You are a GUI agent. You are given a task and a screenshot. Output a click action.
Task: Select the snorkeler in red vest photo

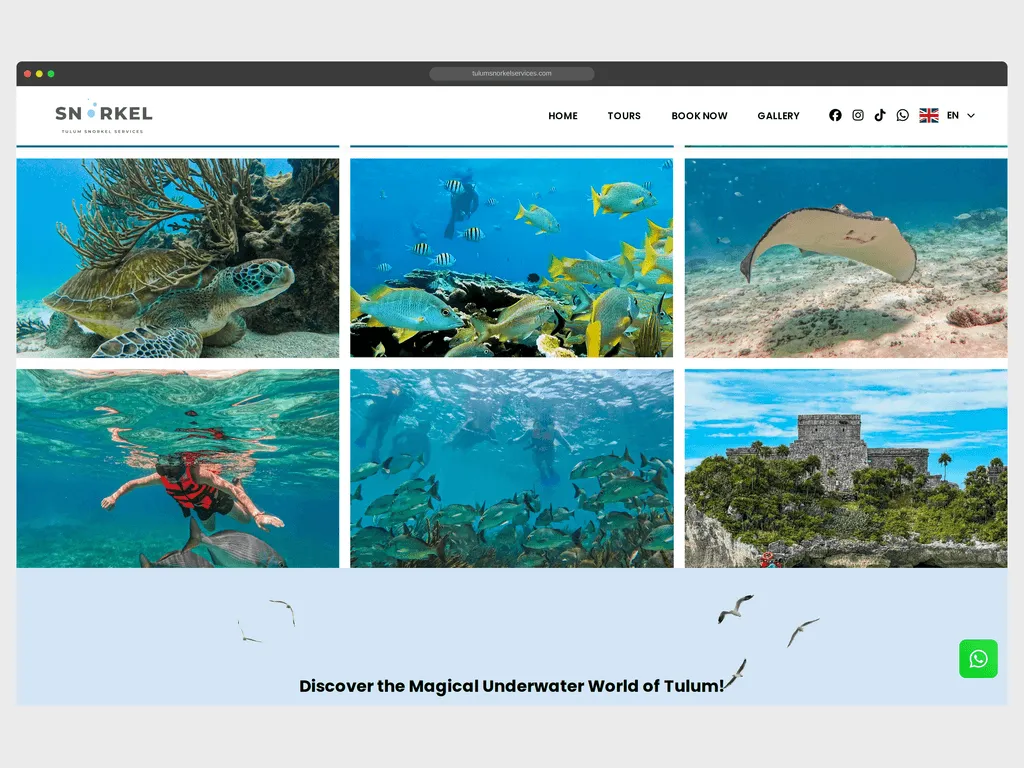coord(176,468)
